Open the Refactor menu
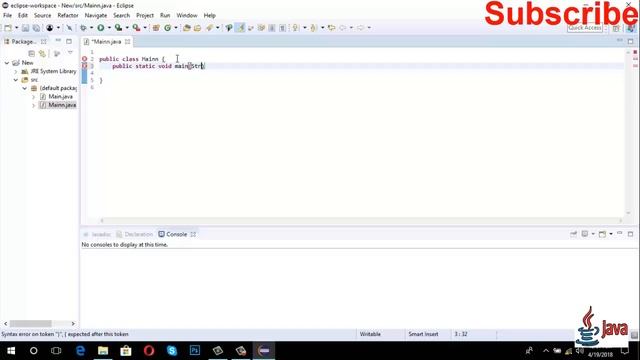Image resolution: width=640 pixels, height=360 pixels. point(68,16)
